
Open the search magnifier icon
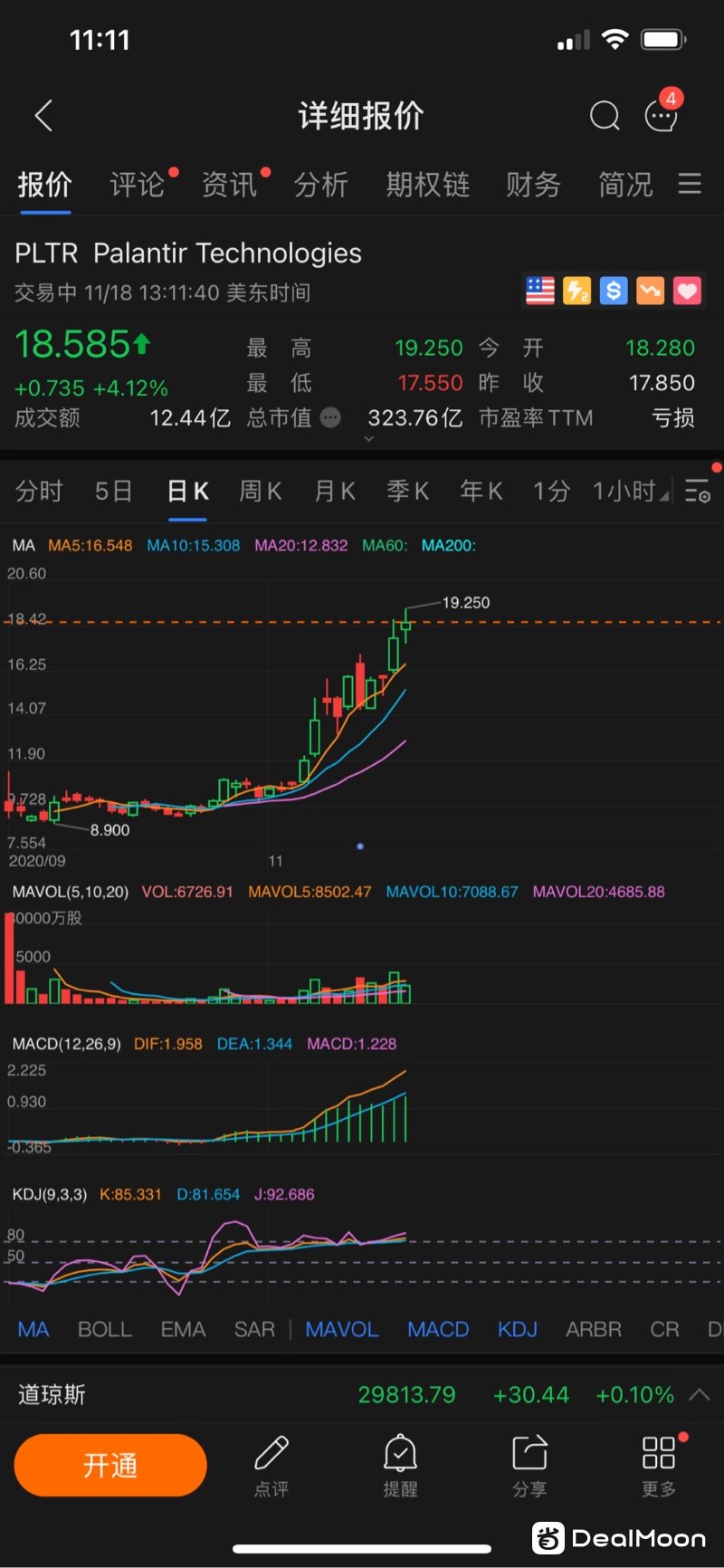coord(605,116)
